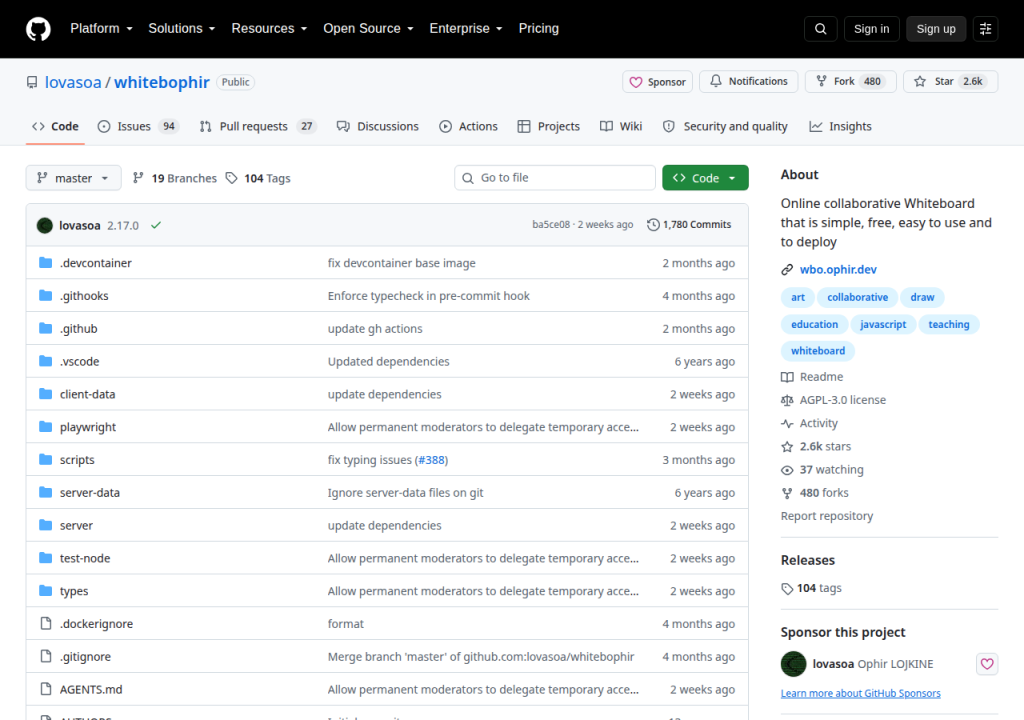Click the lovasoa owner link
Image resolution: width=1024 pixels, height=720 pixels.
coord(73,82)
